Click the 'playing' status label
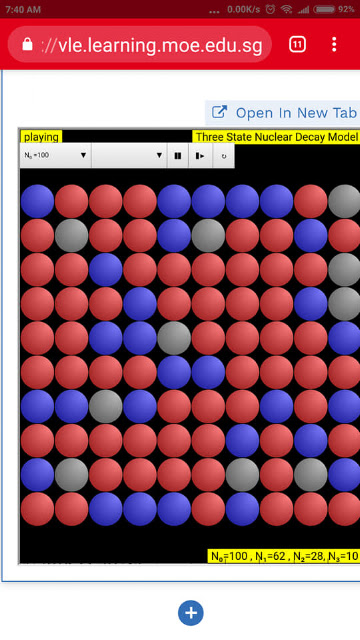 (41, 137)
